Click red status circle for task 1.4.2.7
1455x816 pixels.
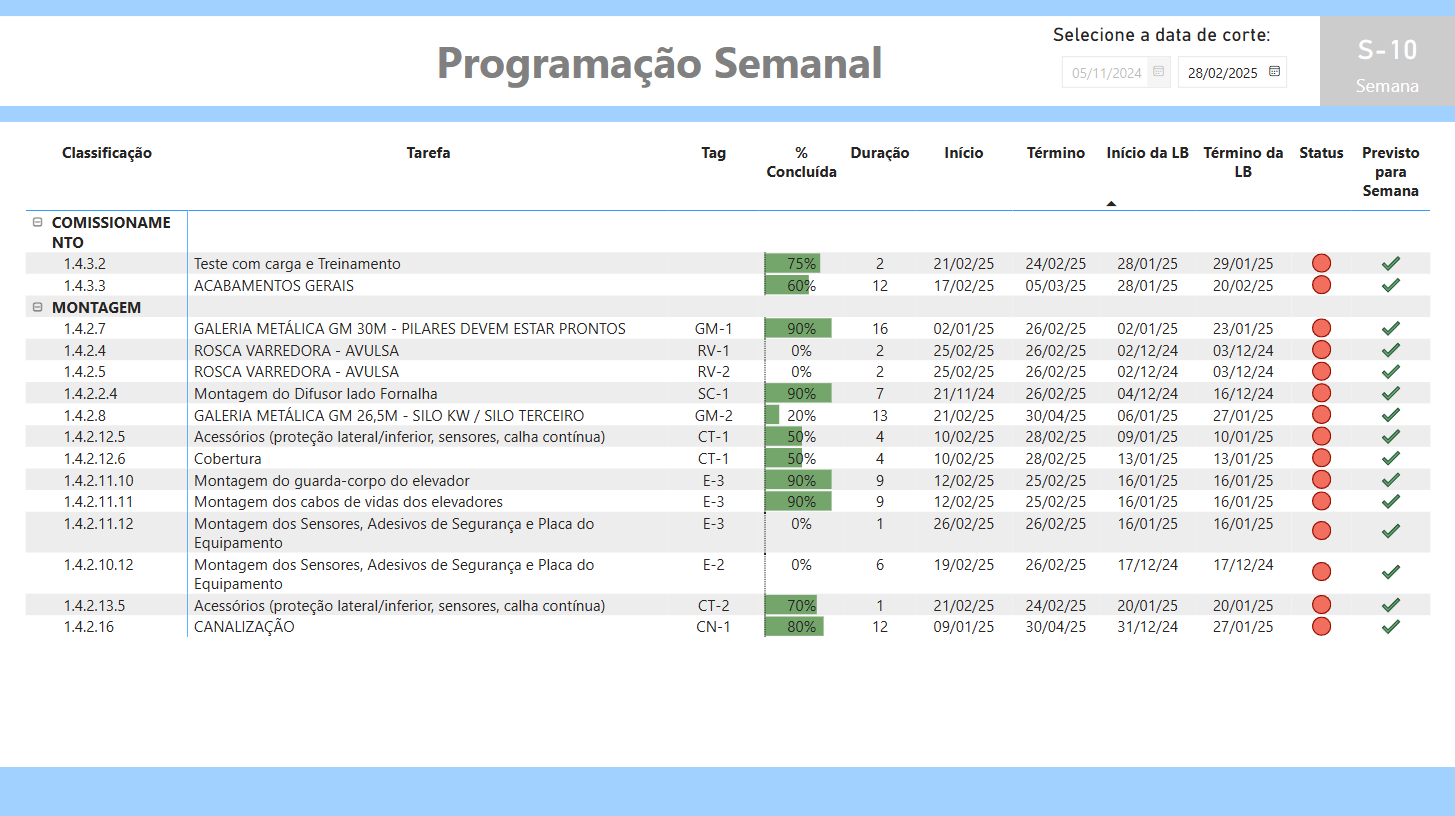click(1321, 329)
